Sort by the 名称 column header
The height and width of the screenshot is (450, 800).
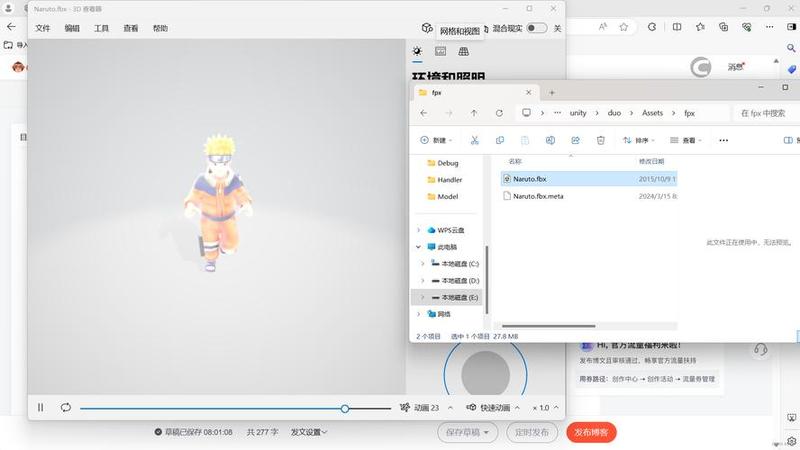pos(515,161)
